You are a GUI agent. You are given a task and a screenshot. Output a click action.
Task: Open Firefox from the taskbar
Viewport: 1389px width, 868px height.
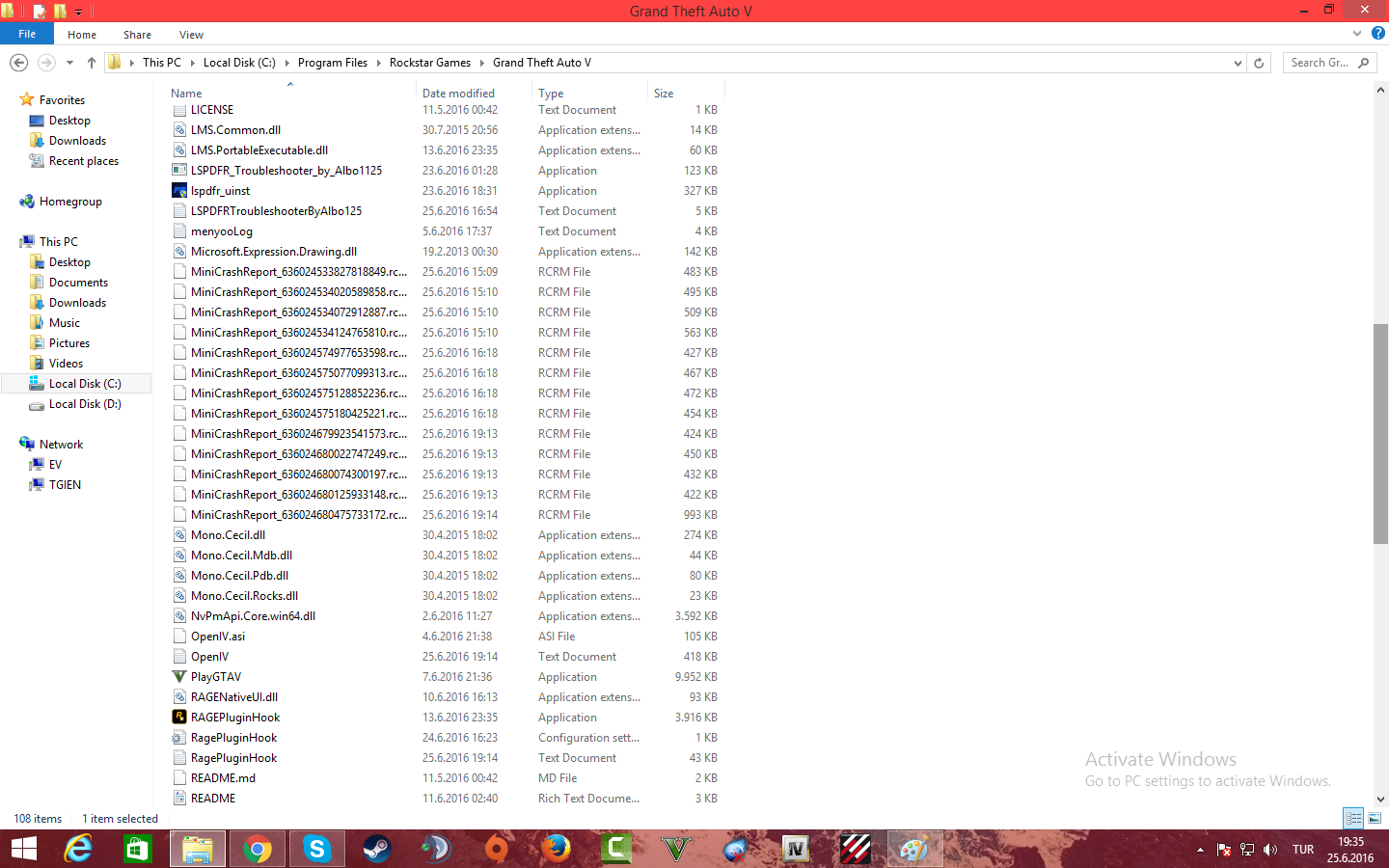coord(556,849)
